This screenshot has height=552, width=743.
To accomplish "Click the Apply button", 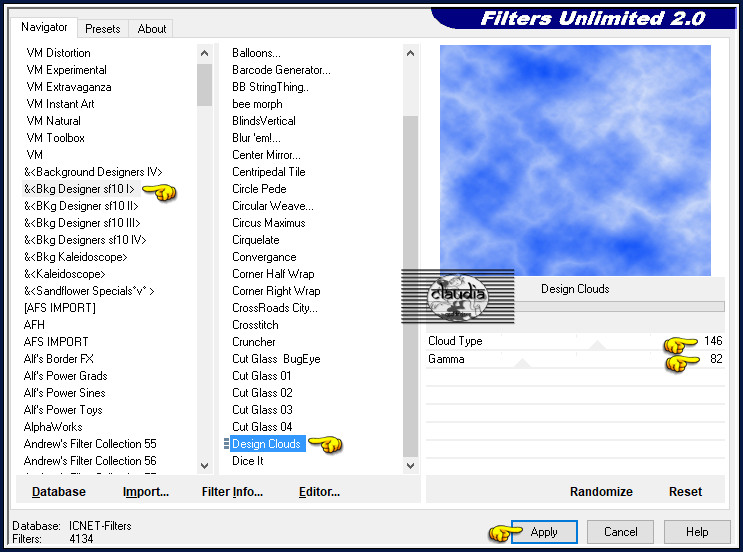I will tap(544, 532).
